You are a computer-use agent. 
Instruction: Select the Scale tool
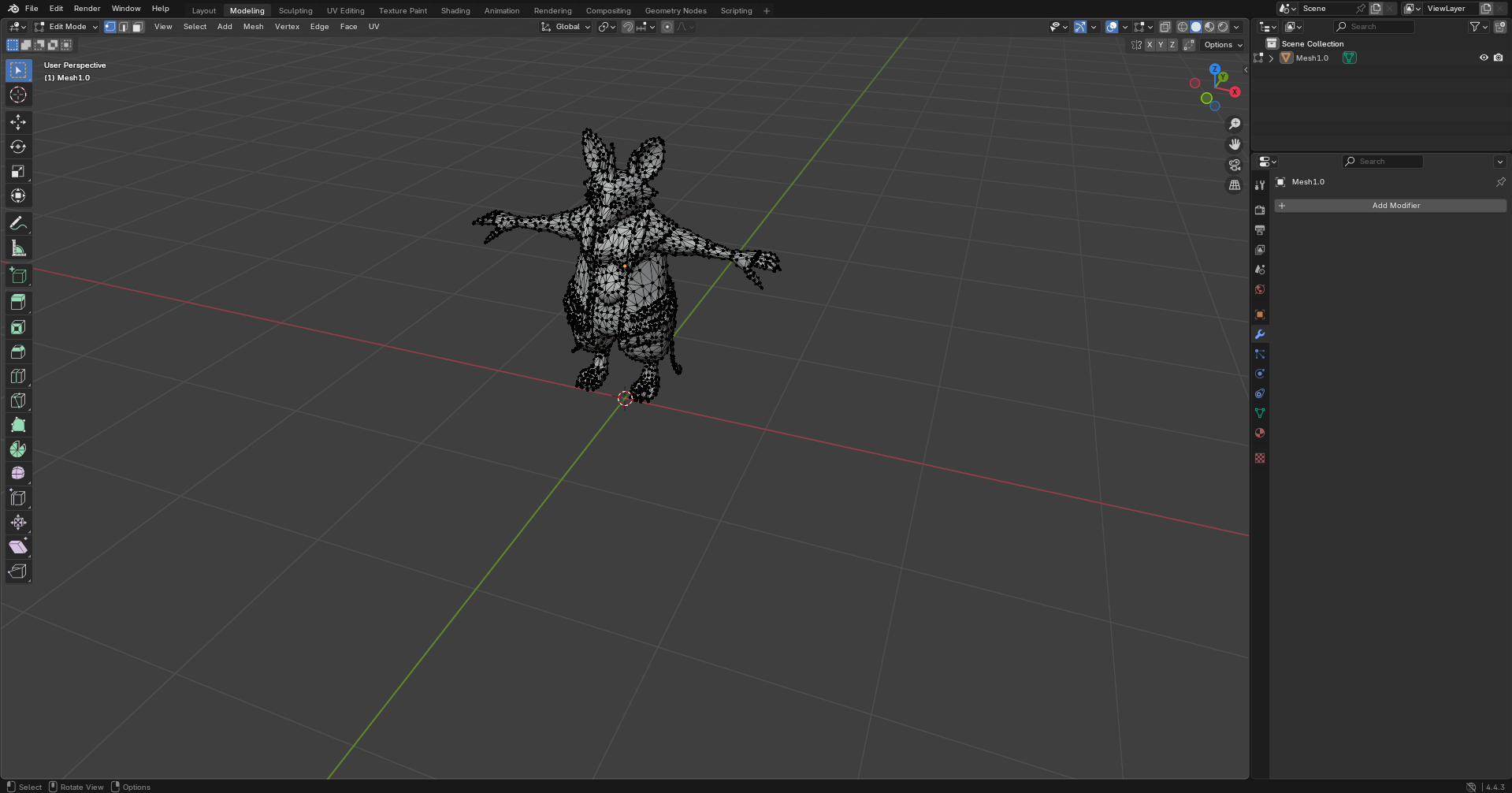click(x=18, y=171)
